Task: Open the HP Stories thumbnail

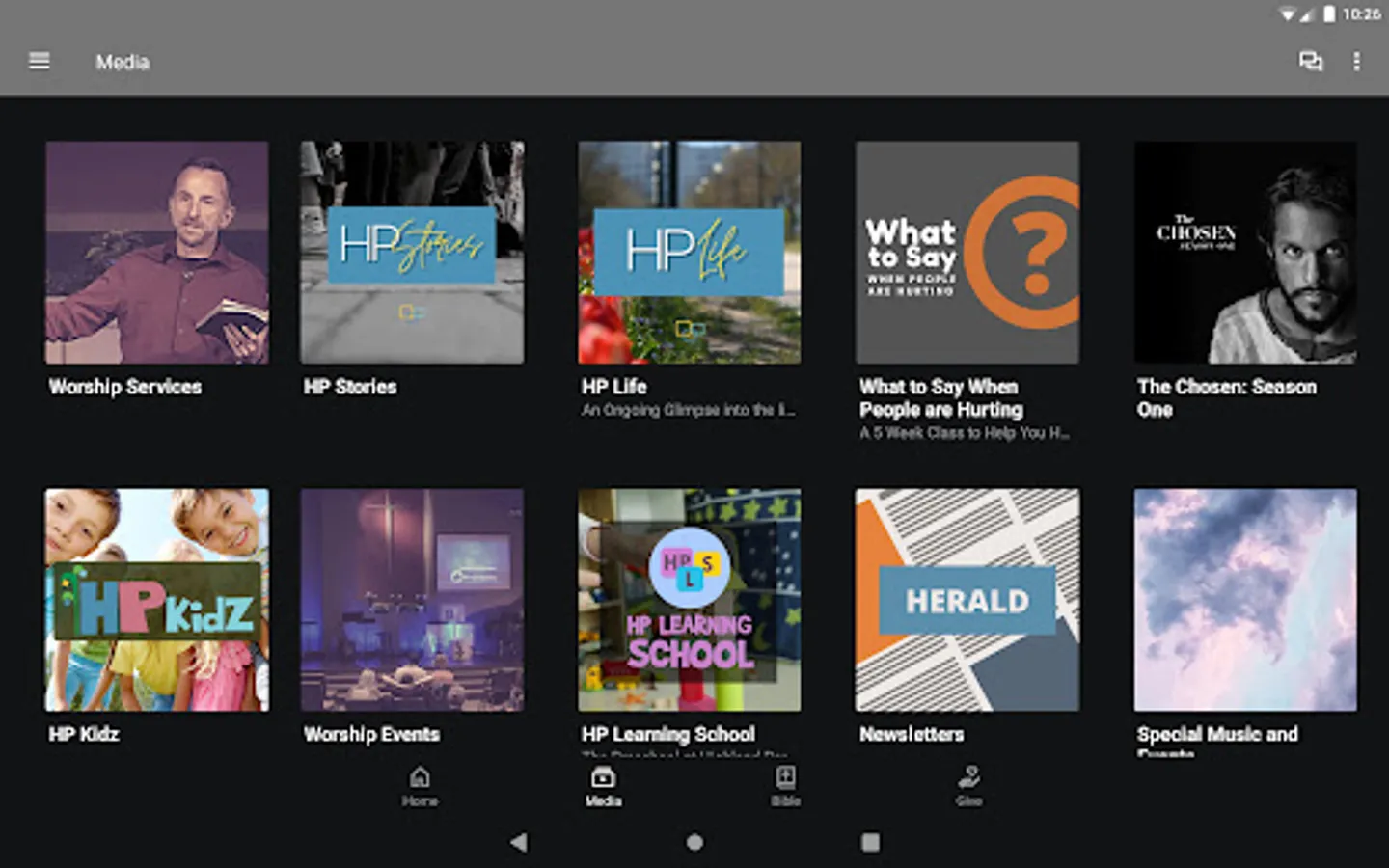Action: click(x=412, y=253)
